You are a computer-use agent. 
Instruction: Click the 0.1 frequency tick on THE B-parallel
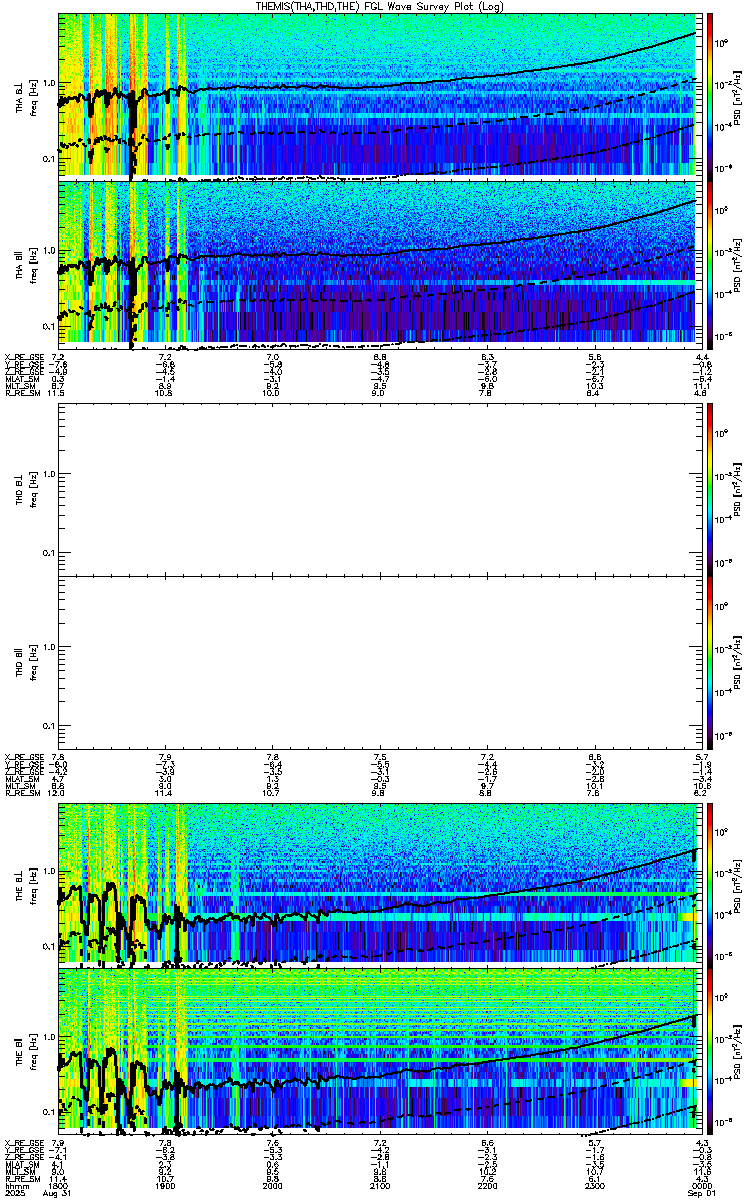click(x=47, y=1111)
